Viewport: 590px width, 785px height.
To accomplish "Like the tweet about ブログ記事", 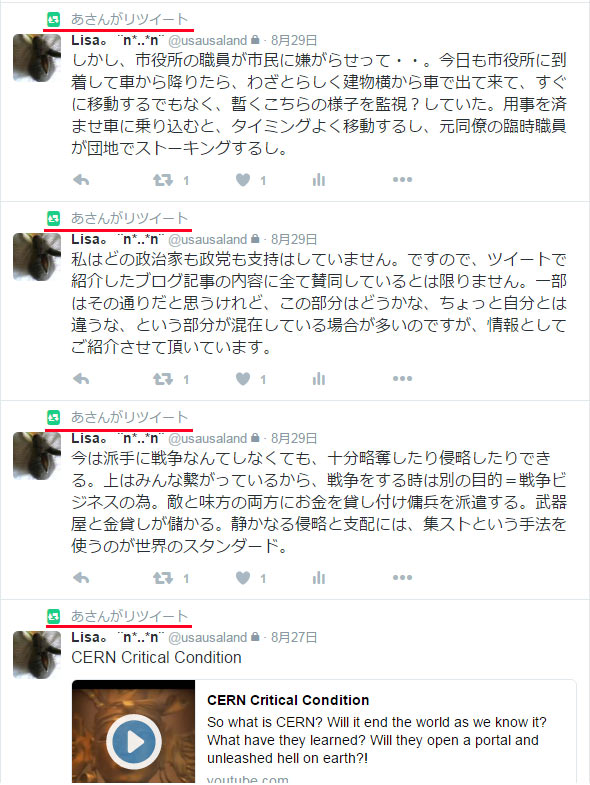I will click(x=243, y=378).
